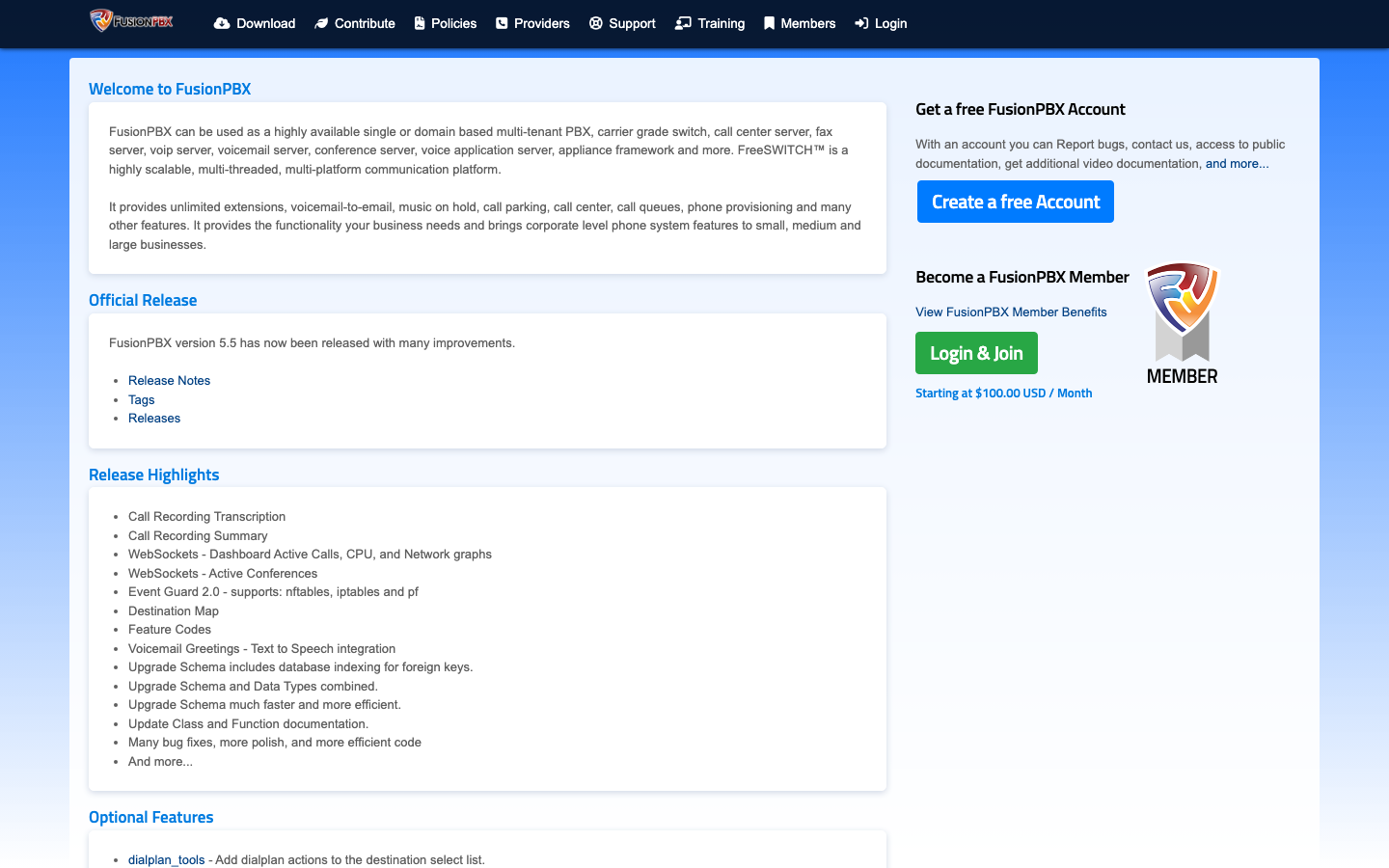The height and width of the screenshot is (868, 1389).
Task: Open the Release Notes link
Action: [169, 380]
